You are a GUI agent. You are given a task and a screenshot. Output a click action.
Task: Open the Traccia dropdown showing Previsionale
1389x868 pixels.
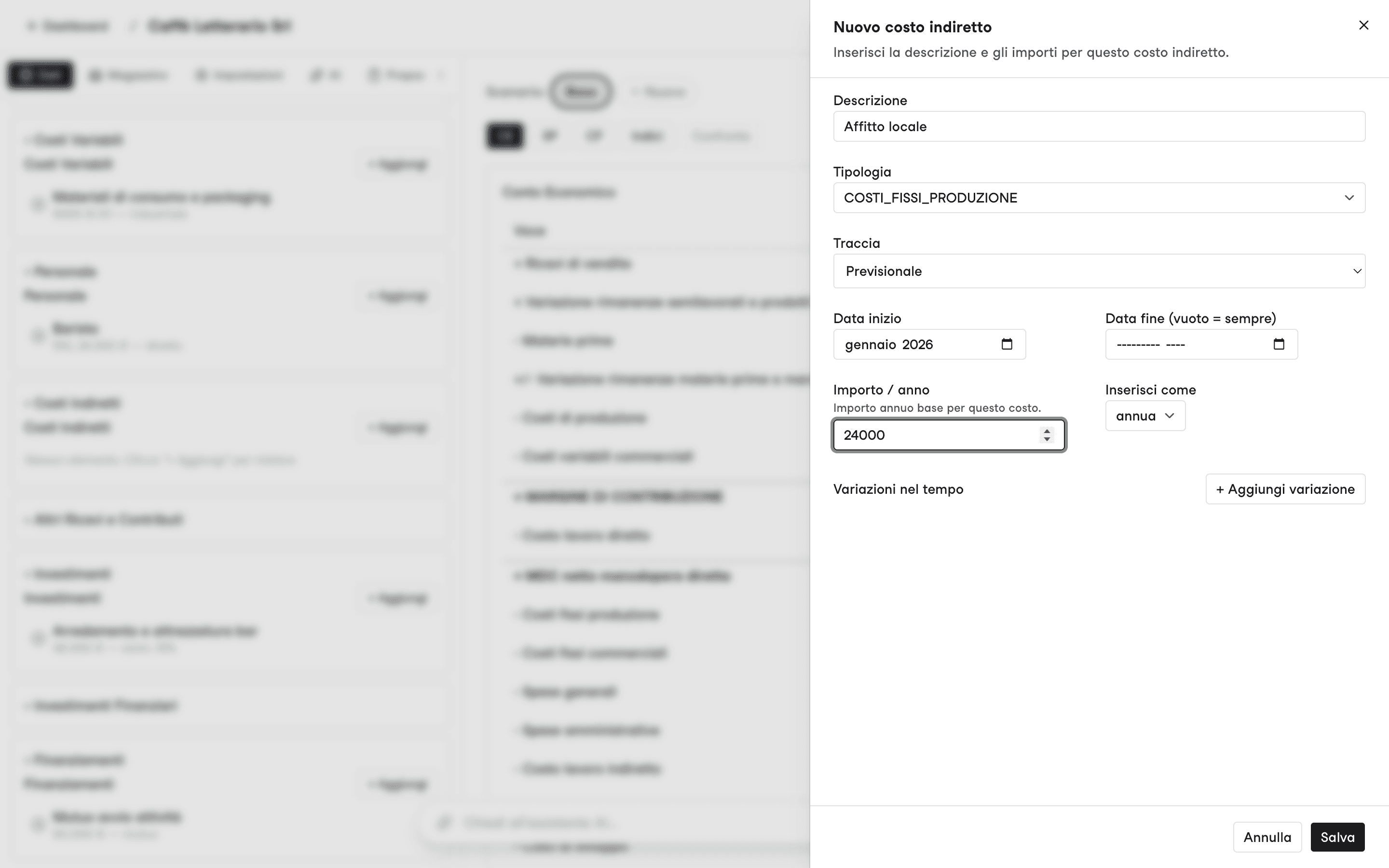pos(1099,271)
